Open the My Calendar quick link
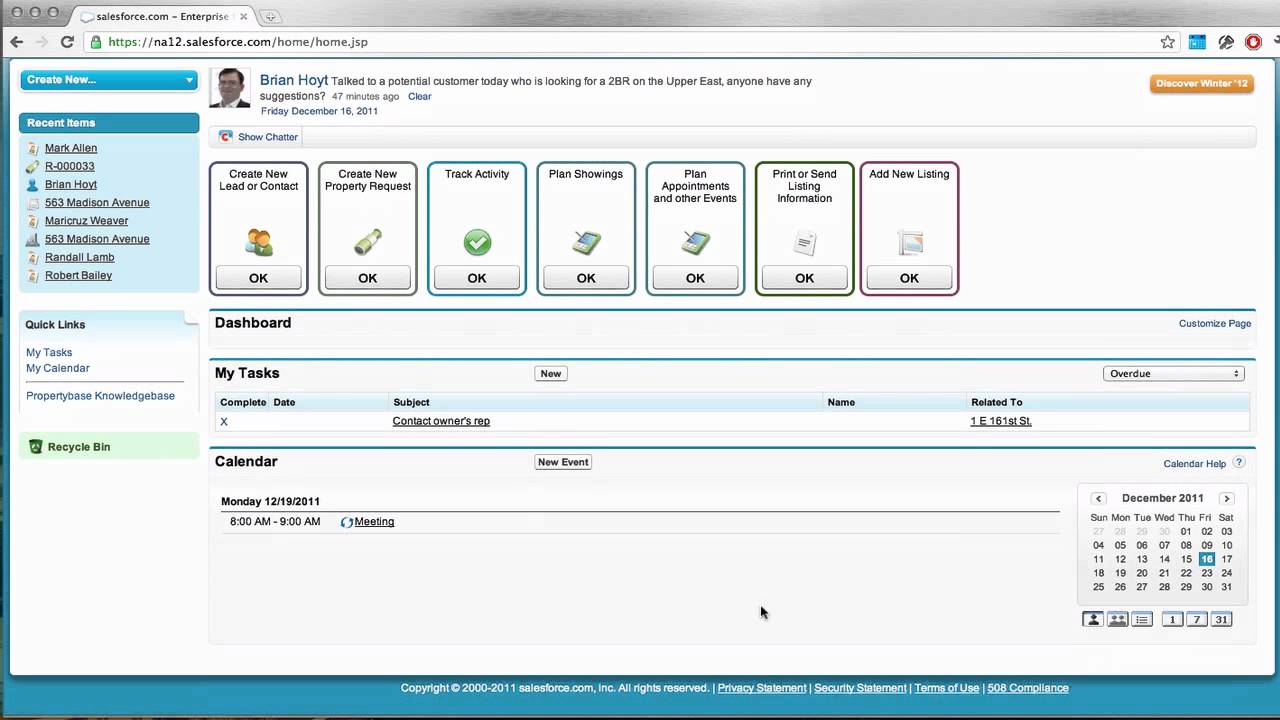Viewport: 1280px width, 720px height. click(x=58, y=369)
